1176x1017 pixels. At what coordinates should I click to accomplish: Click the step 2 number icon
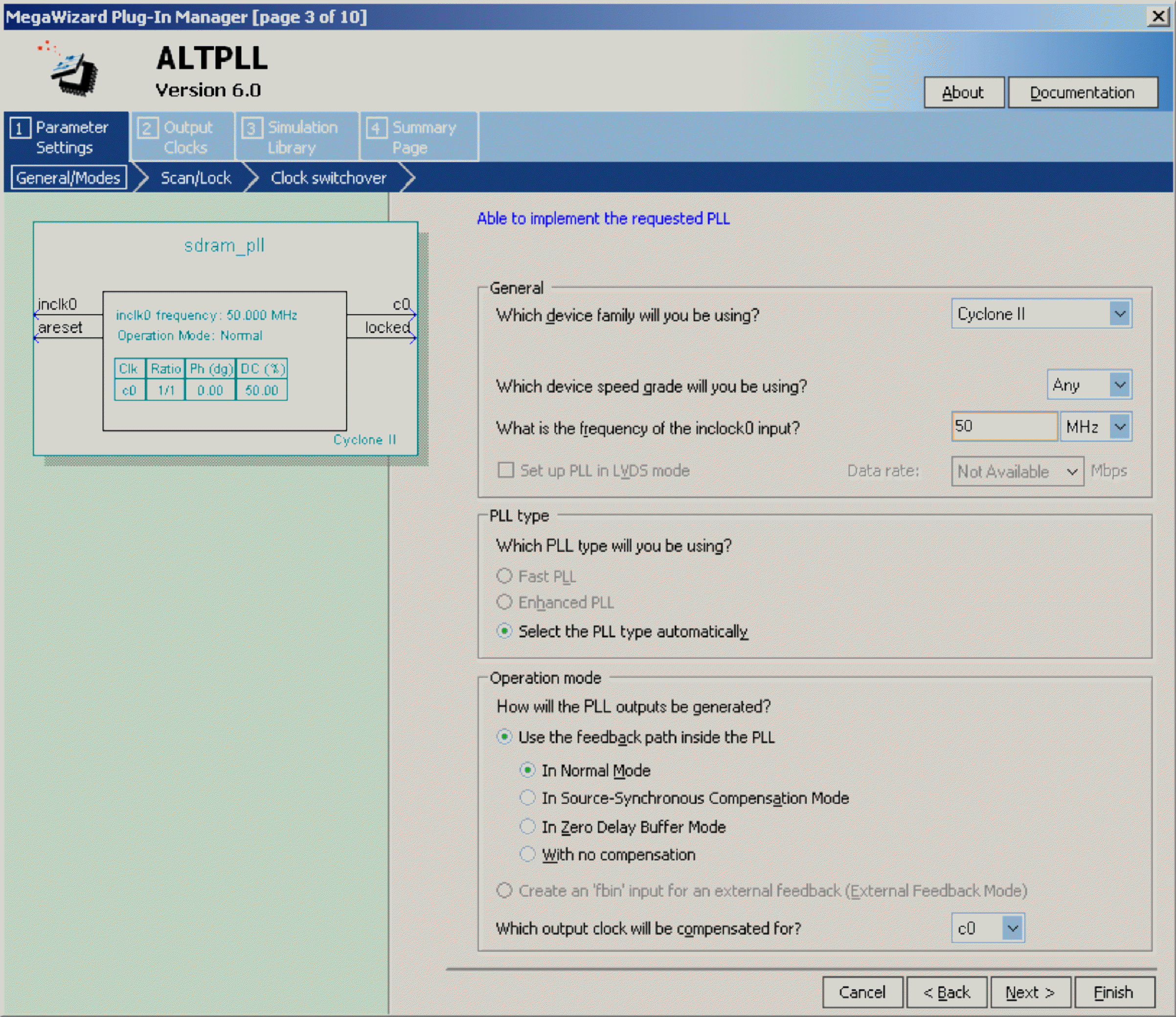coord(147,128)
